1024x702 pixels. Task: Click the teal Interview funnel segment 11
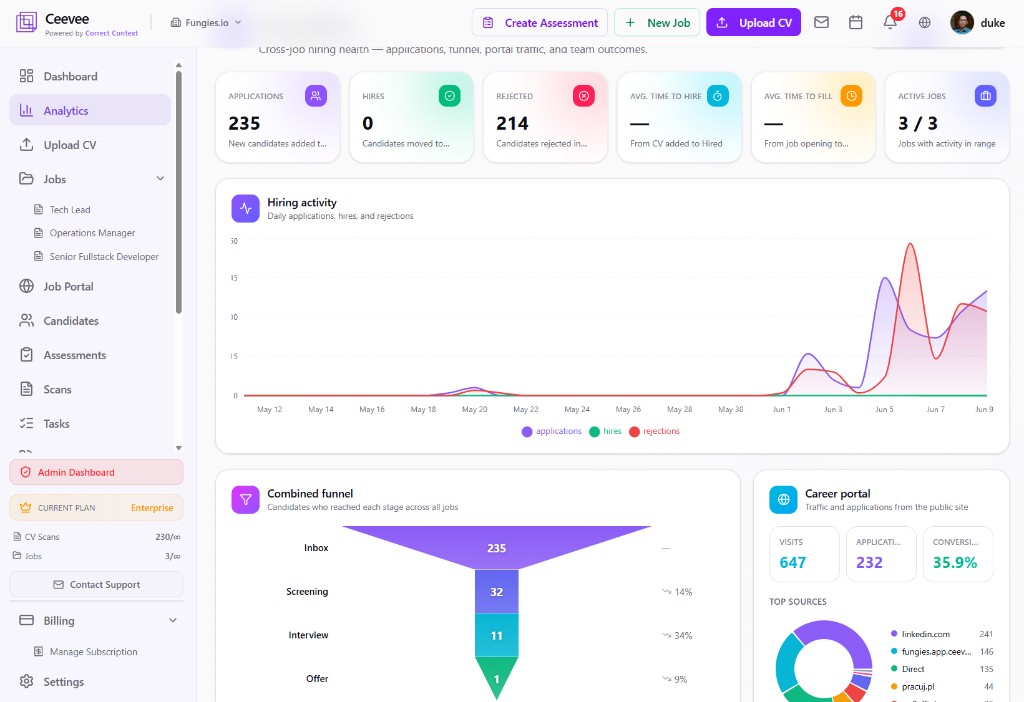[x=496, y=635]
